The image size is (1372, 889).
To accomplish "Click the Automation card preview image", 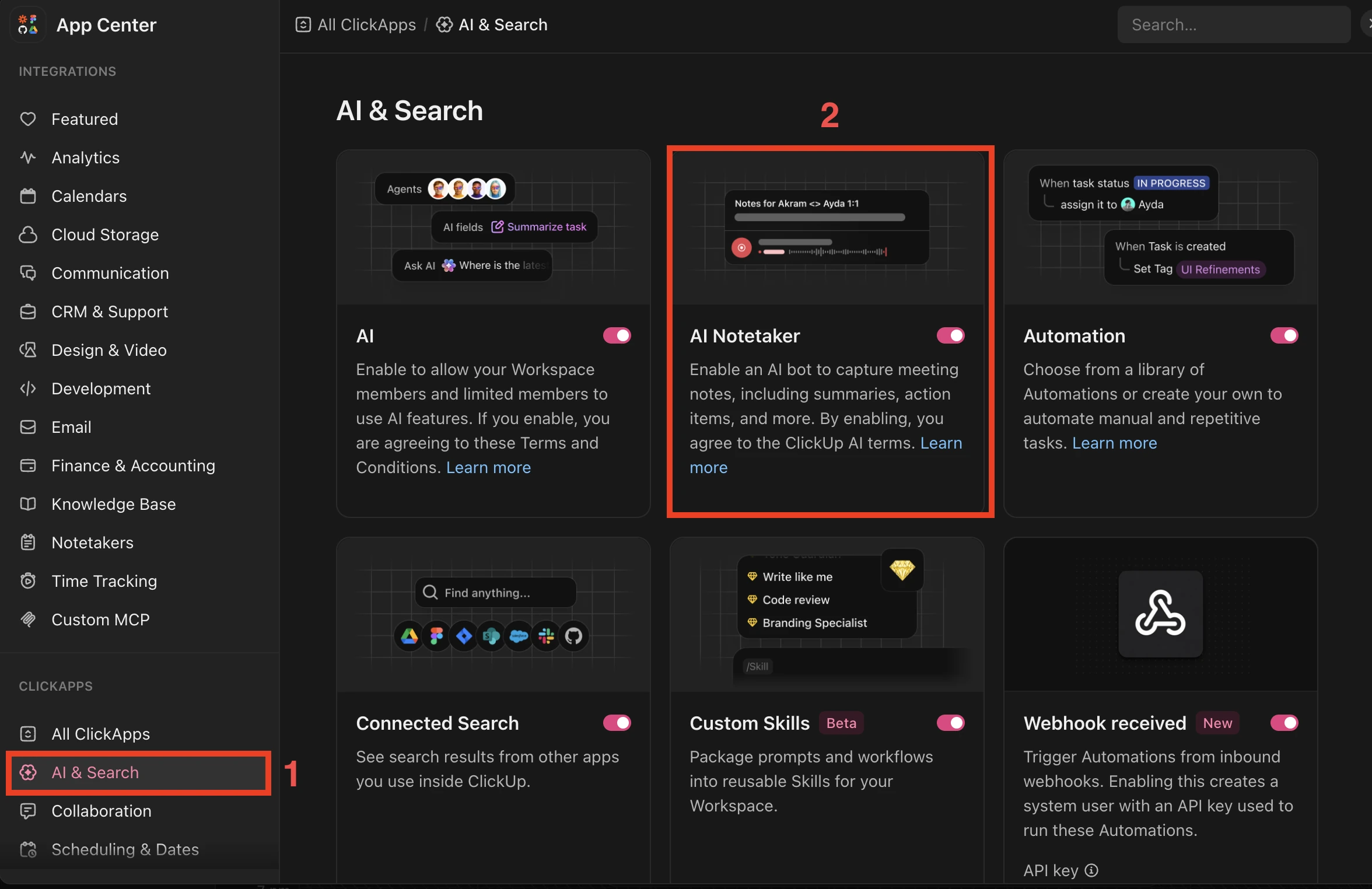I will pyautogui.click(x=1161, y=228).
